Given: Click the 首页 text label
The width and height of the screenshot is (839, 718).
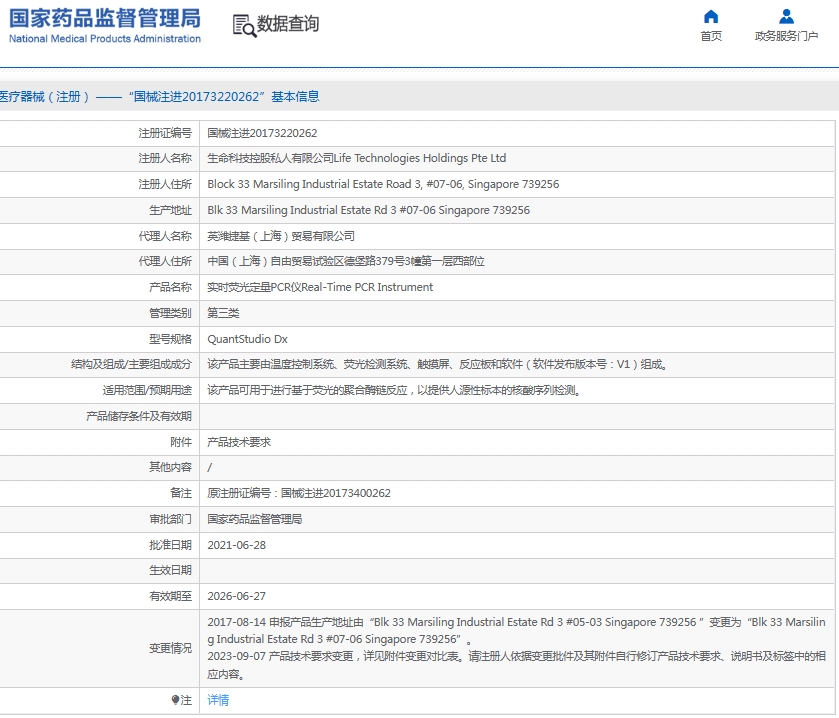Looking at the screenshot, I should [x=710, y=36].
